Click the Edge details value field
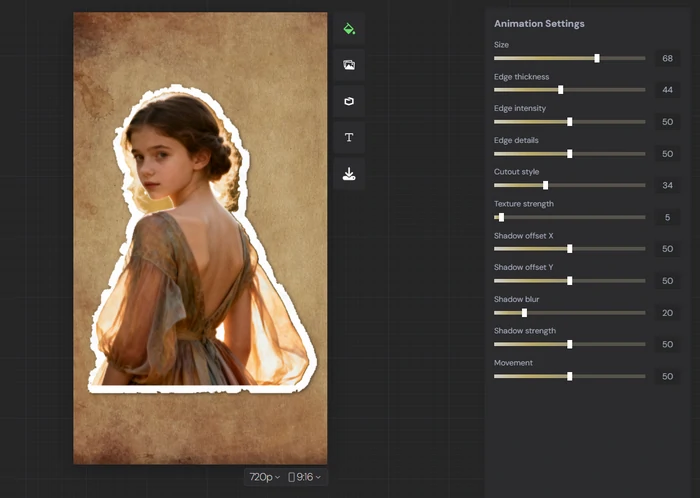This screenshot has width=700, height=498. pyautogui.click(x=667, y=154)
